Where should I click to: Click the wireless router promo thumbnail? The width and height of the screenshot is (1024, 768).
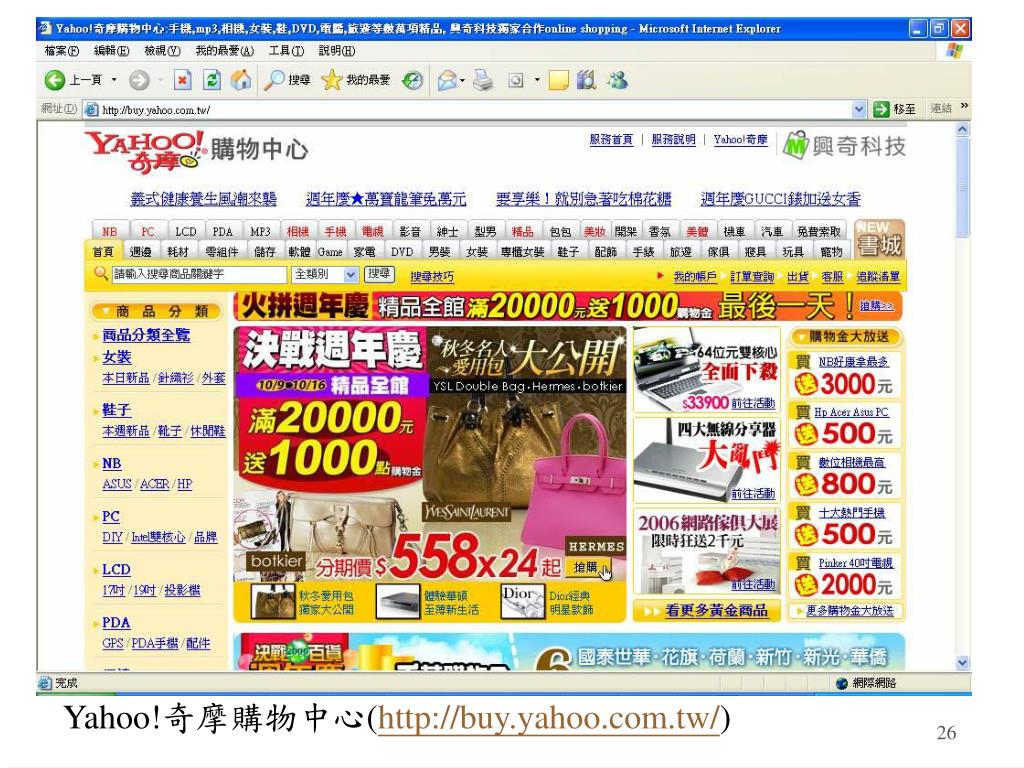707,460
